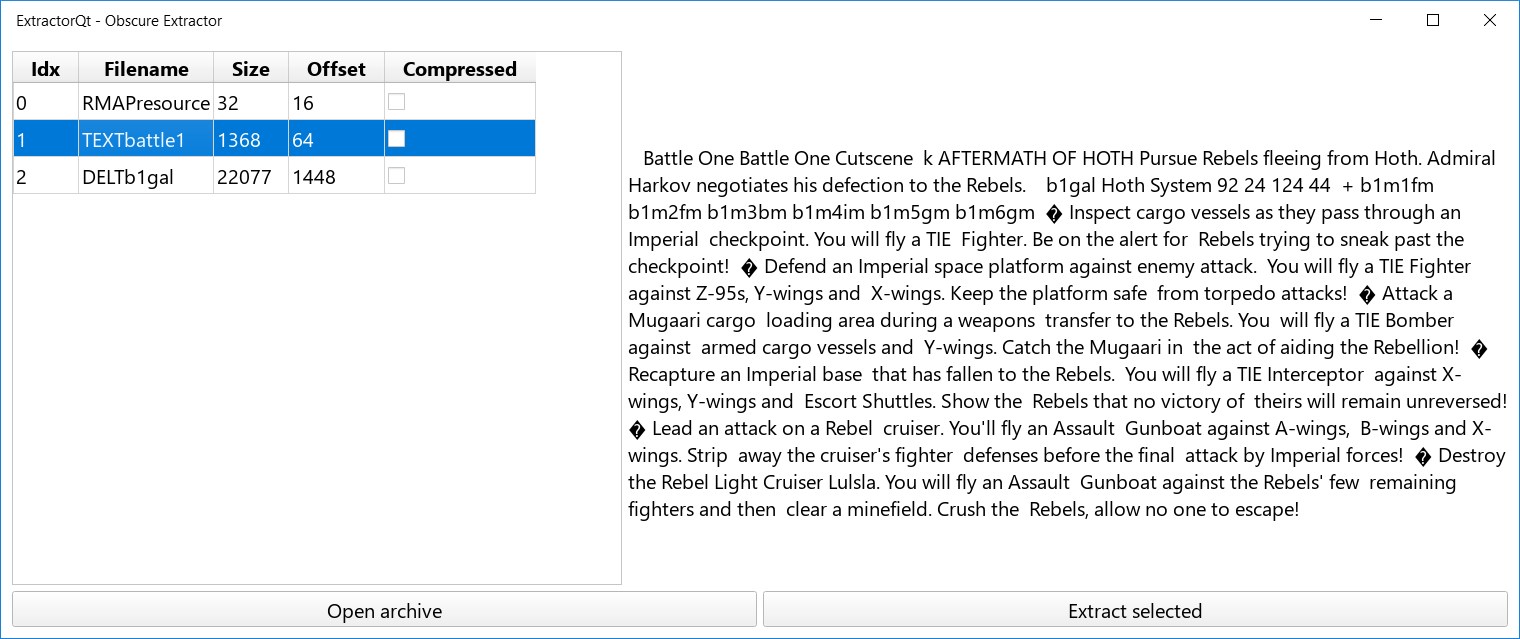Click size value 1368
The image size is (1520, 639).
[x=251, y=139]
